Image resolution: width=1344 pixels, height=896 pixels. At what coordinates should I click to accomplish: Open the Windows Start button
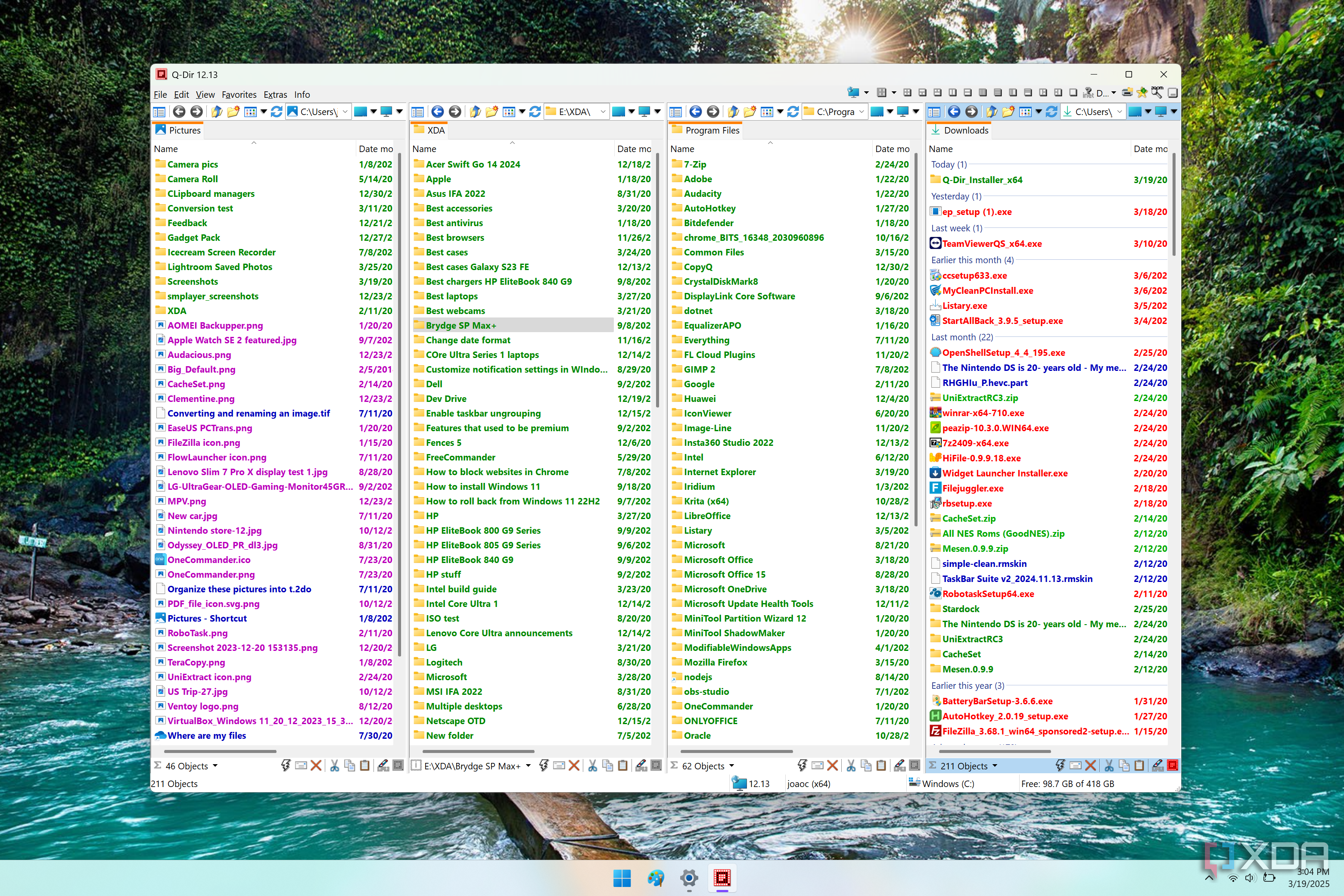pos(622,878)
